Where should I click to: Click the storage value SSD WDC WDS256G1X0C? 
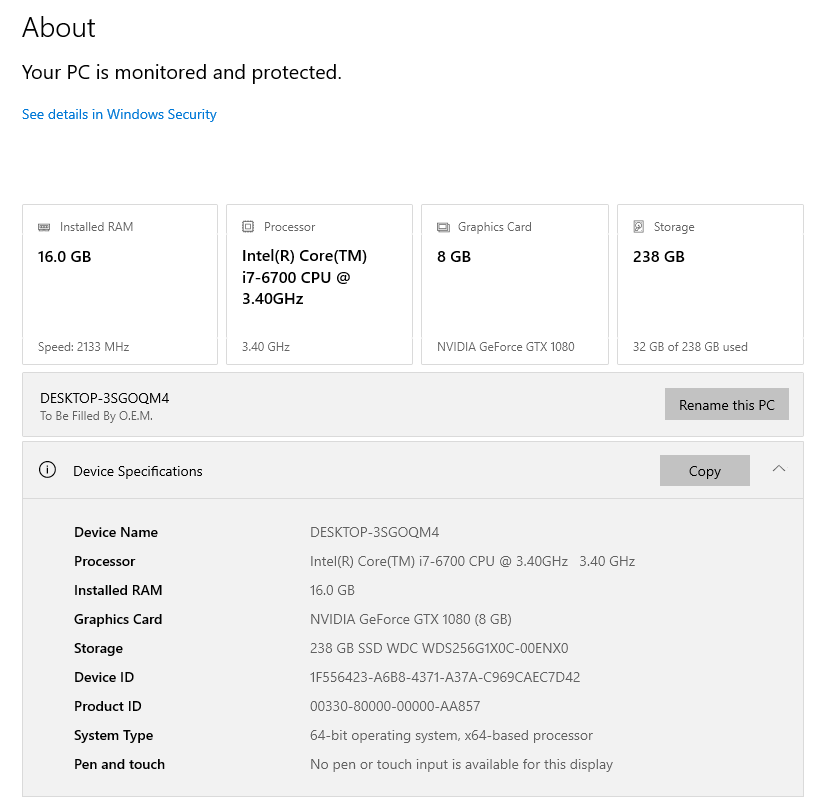pos(439,648)
